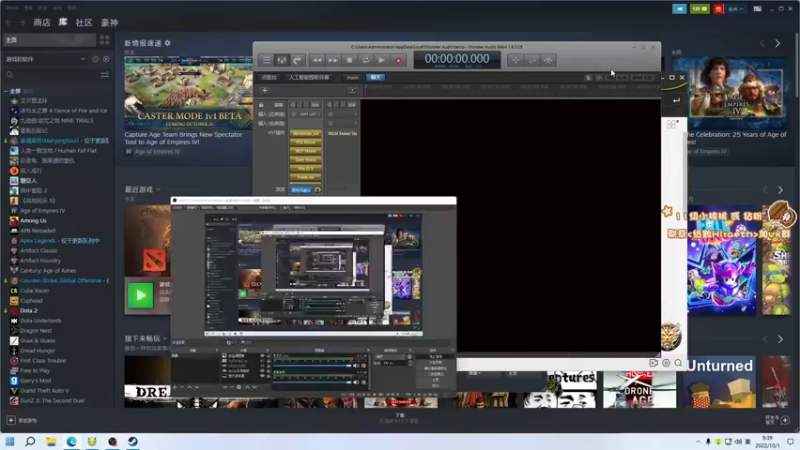
Task: Click the curve tool button in Monster Audio
Action: (532, 60)
